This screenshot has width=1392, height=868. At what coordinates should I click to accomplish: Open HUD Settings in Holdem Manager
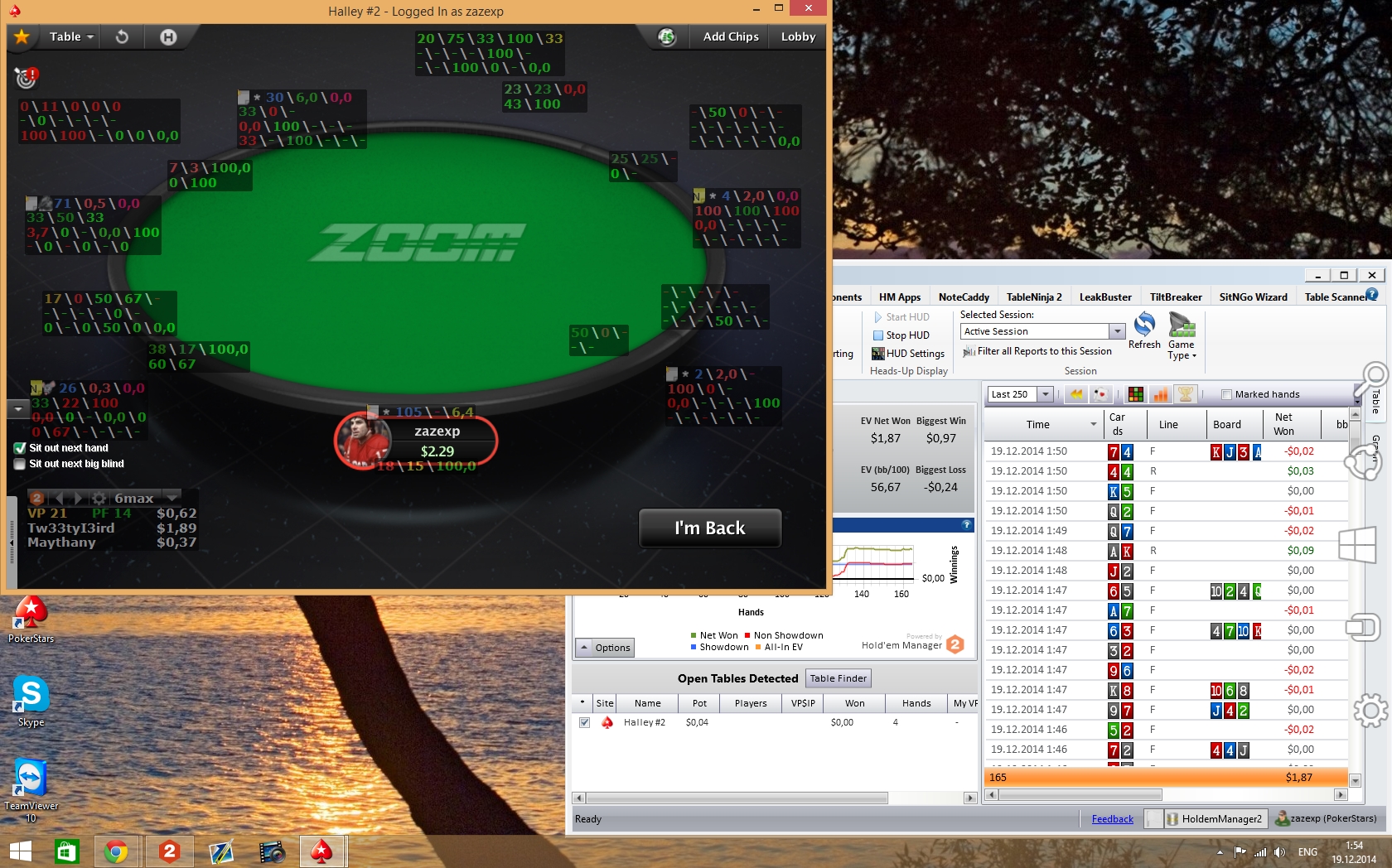tap(908, 354)
